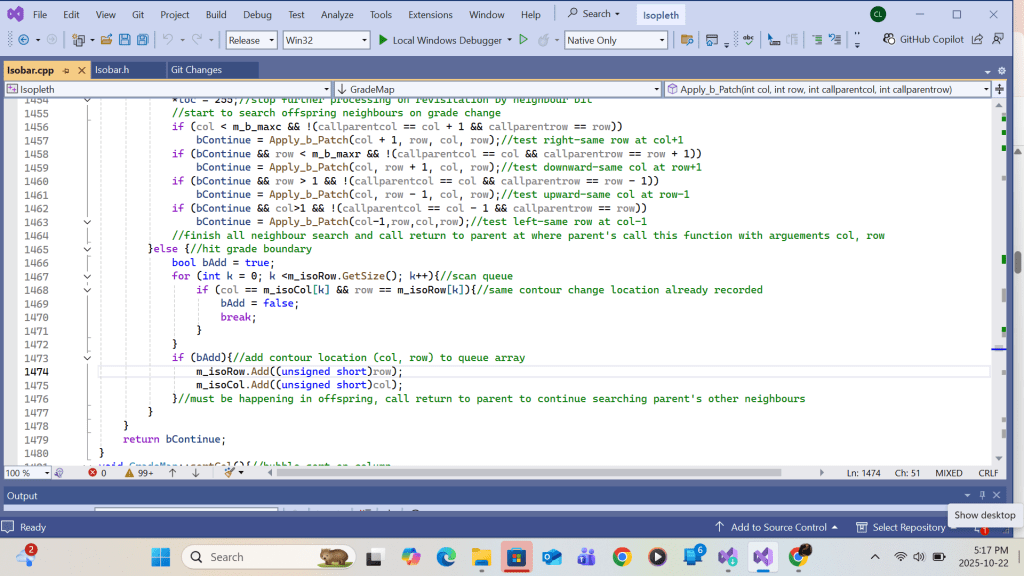Click the Navigate Backward arrow icon
Screen dimensions: 1024x576
click(22, 40)
